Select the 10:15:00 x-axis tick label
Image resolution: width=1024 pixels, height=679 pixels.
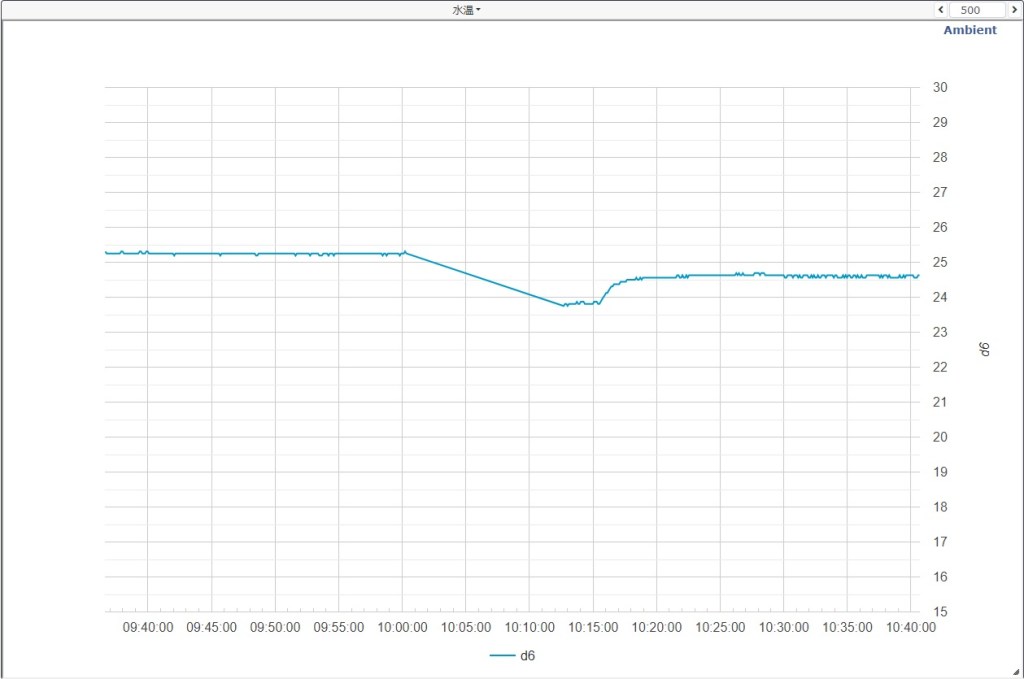pos(593,628)
